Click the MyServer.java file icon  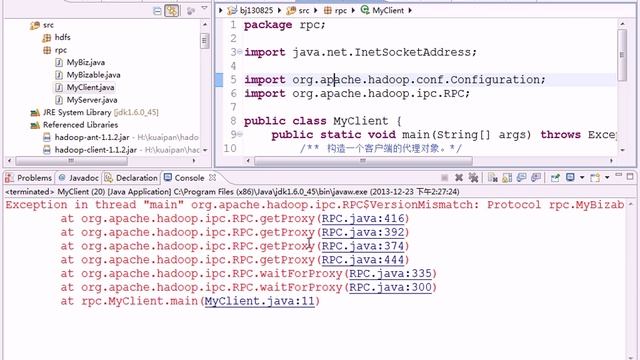coord(59,100)
